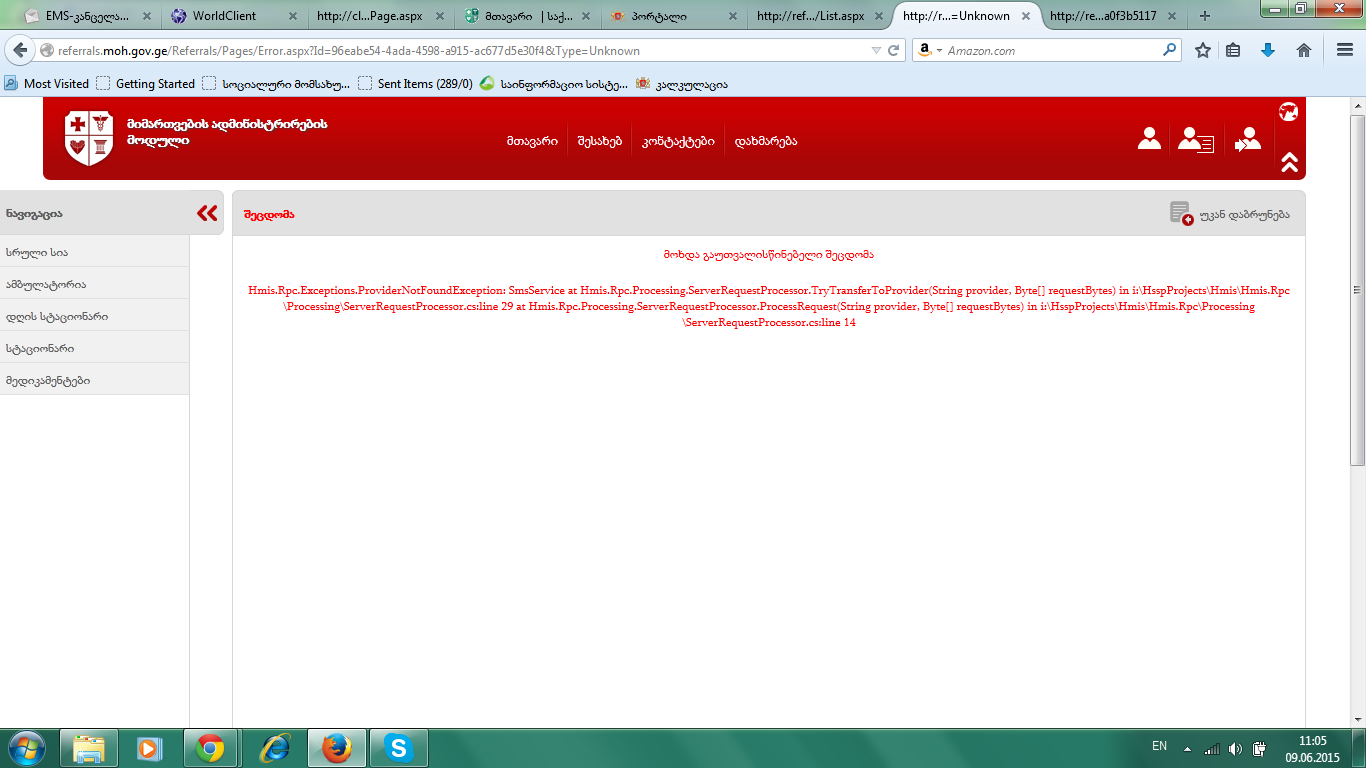
Task: Open Firefox downloads arrow icon
Action: [1268, 50]
